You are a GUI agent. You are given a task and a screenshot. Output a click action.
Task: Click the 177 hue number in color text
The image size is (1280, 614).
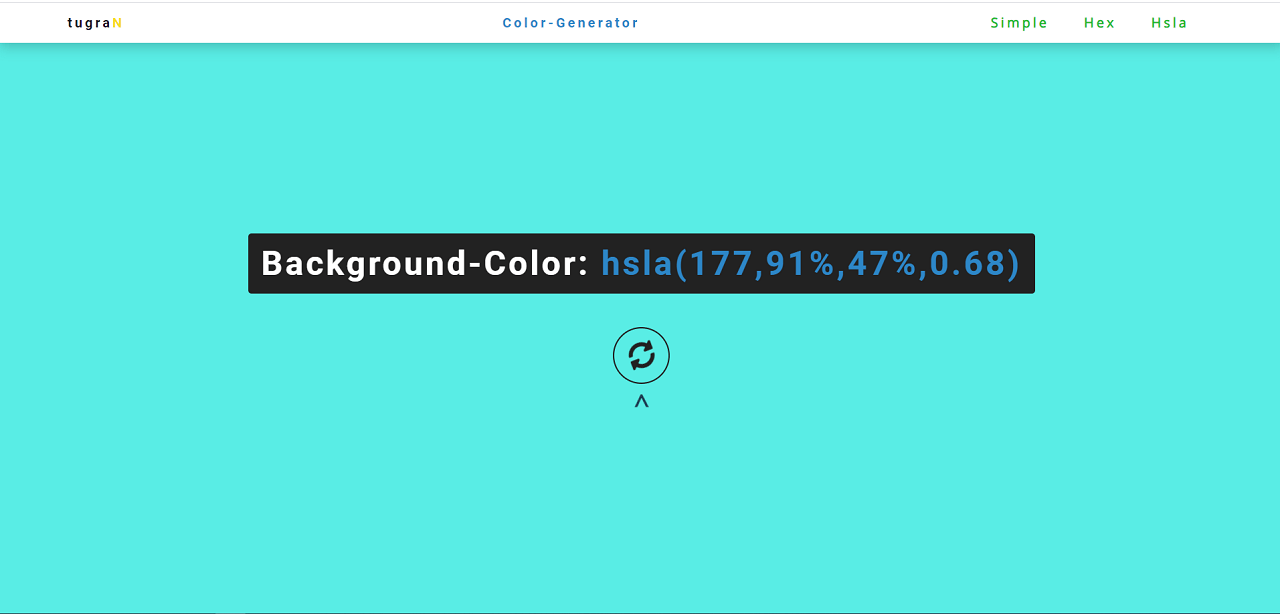click(x=720, y=264)
